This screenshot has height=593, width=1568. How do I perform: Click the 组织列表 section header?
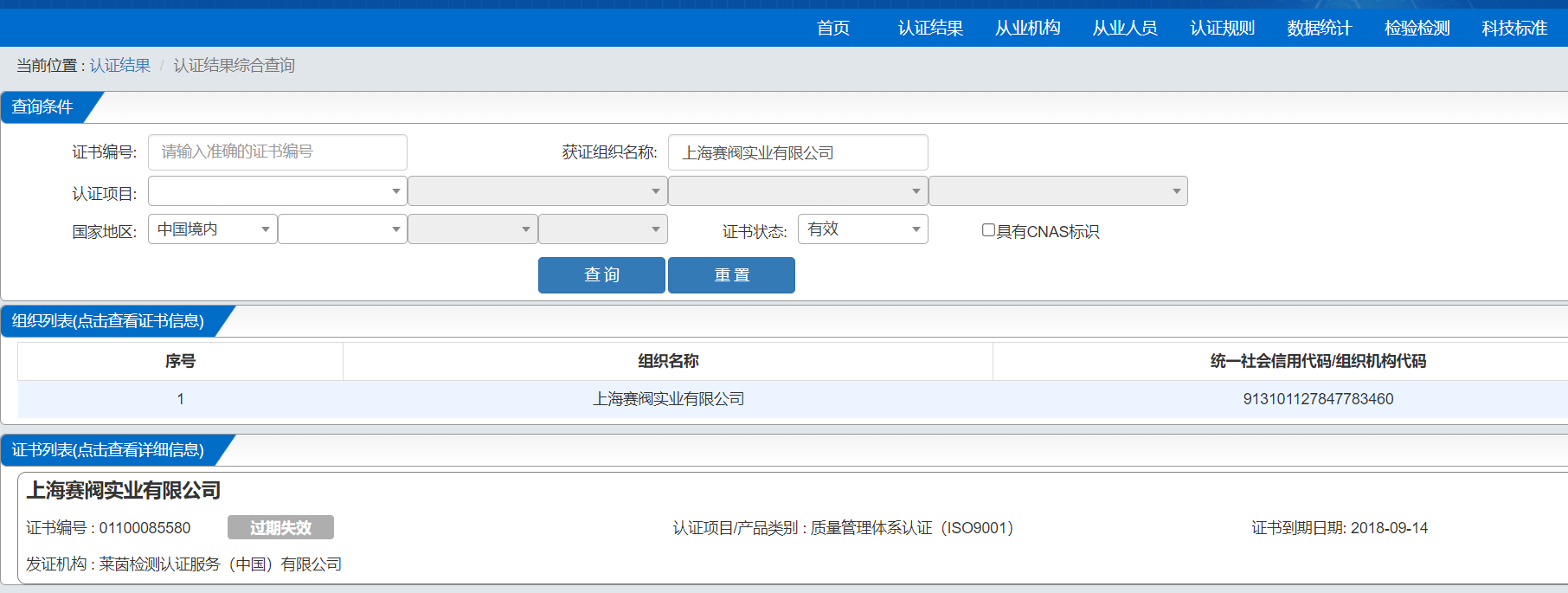[108, 321]
